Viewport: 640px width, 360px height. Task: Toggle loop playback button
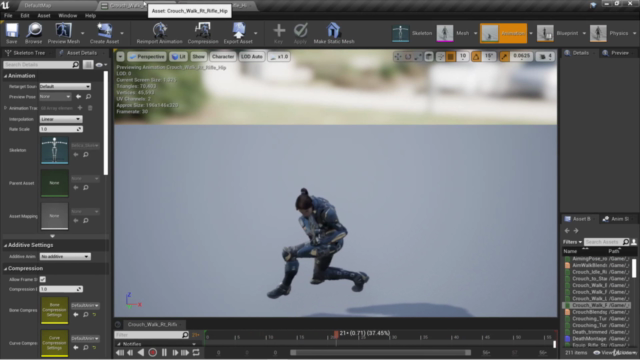pyautogui.click(x=196, y=352)
